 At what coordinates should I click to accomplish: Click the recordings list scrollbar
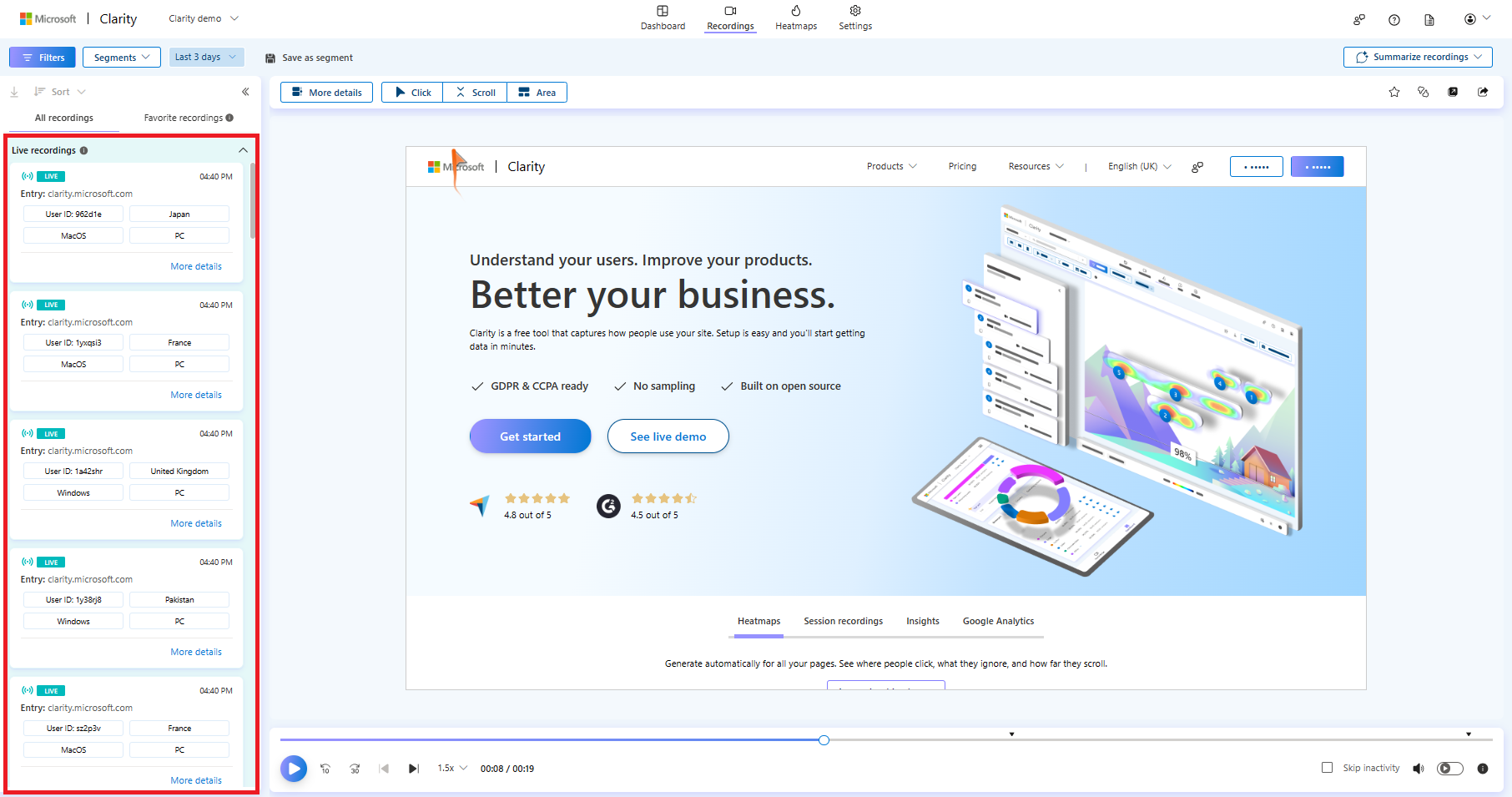click(x=252, y=200)
